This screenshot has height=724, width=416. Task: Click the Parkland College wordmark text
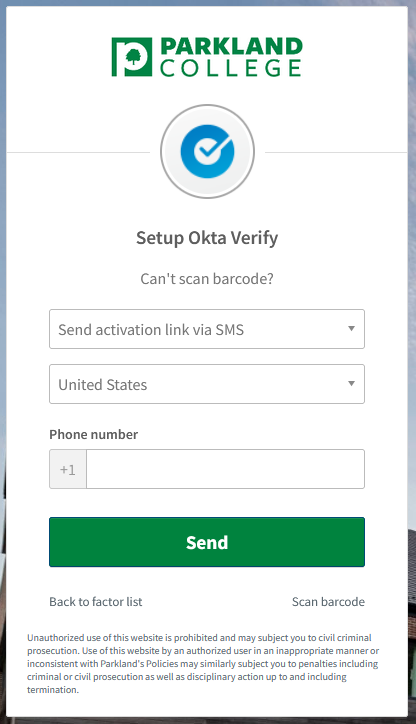pos(231,57)
